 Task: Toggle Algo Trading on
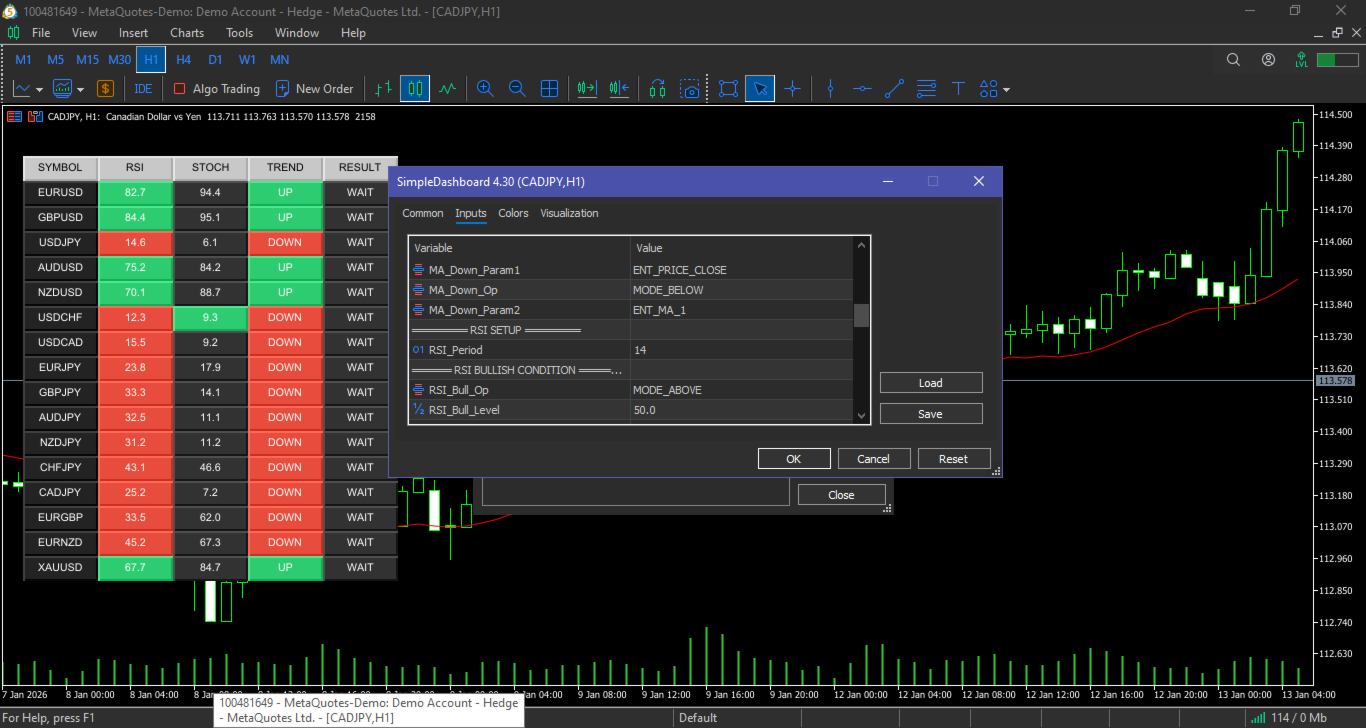(217, 89)
